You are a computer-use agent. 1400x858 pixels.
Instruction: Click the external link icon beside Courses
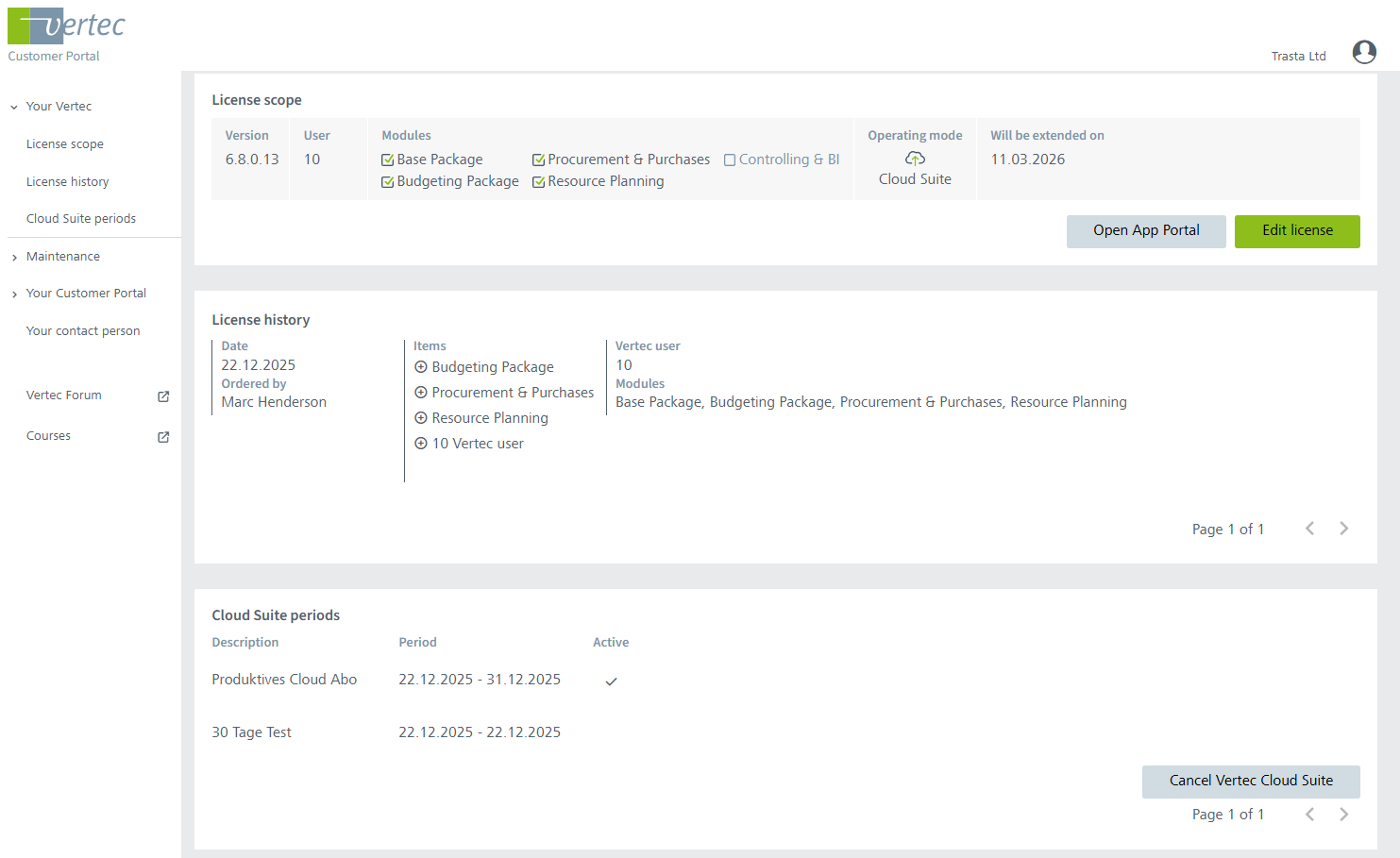pos(163,437)
